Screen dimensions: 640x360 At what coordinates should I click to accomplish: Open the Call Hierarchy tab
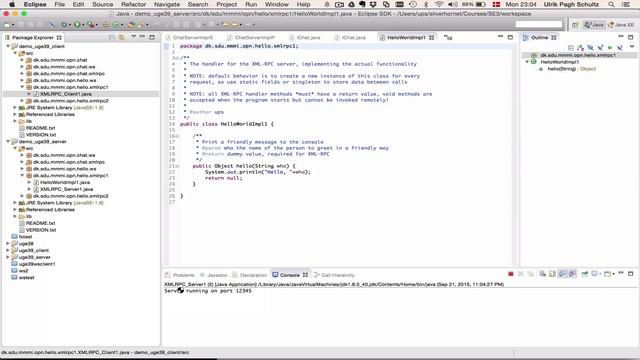(x=334, y=275)
